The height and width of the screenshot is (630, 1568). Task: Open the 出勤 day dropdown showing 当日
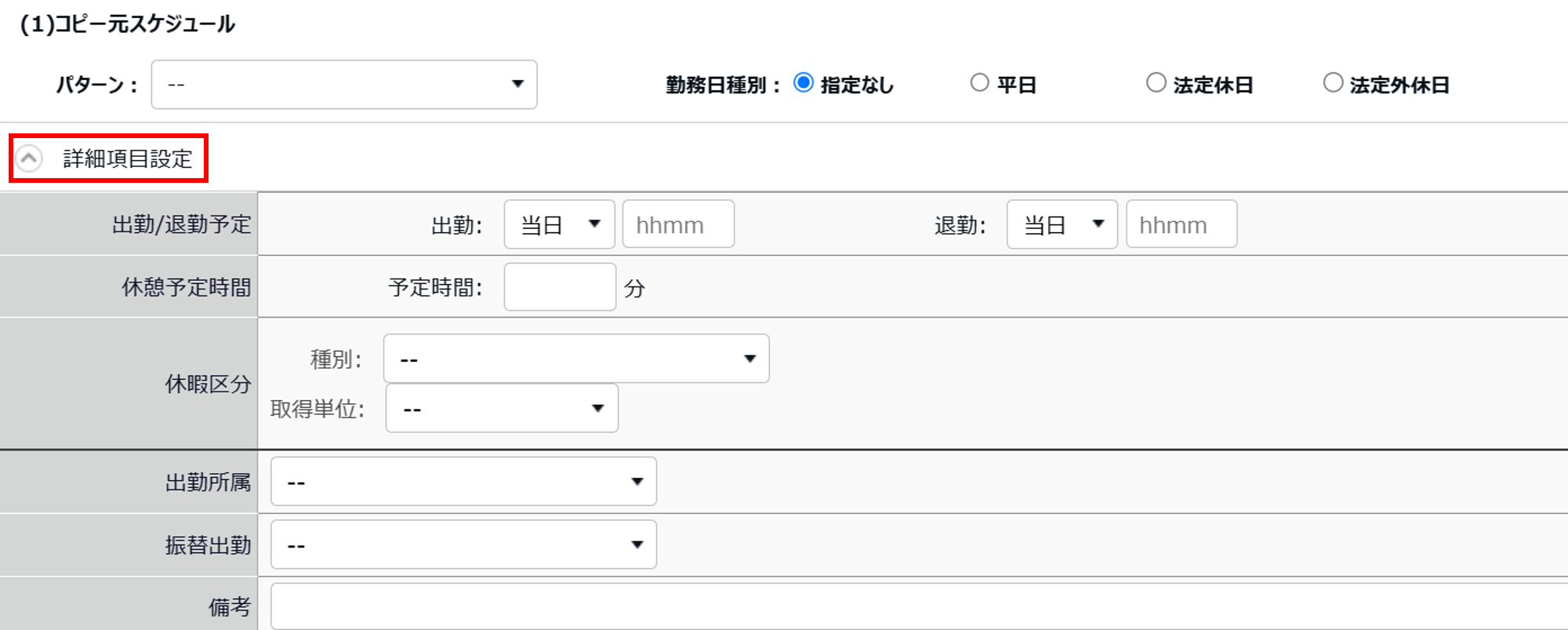click(559, 224)
